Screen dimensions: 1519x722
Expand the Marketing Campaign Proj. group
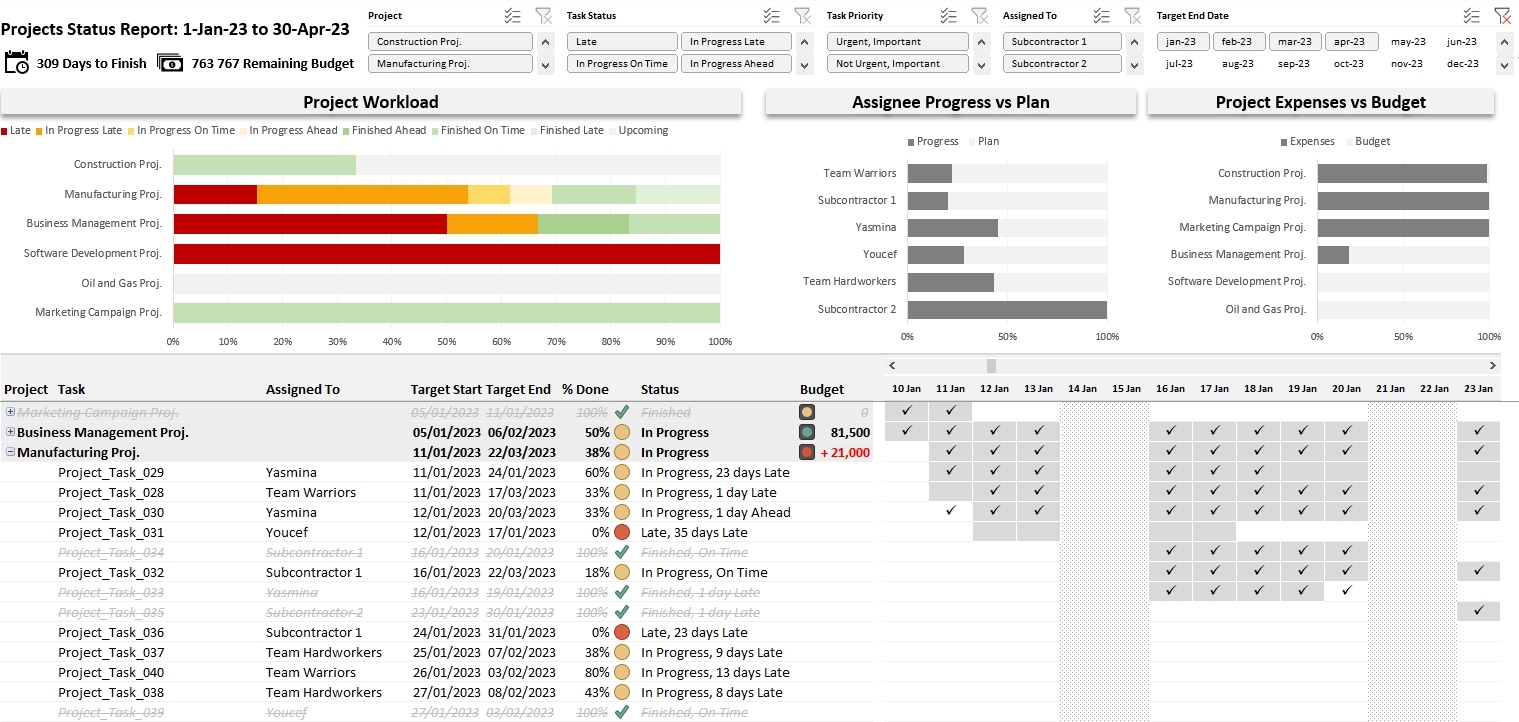8,412
